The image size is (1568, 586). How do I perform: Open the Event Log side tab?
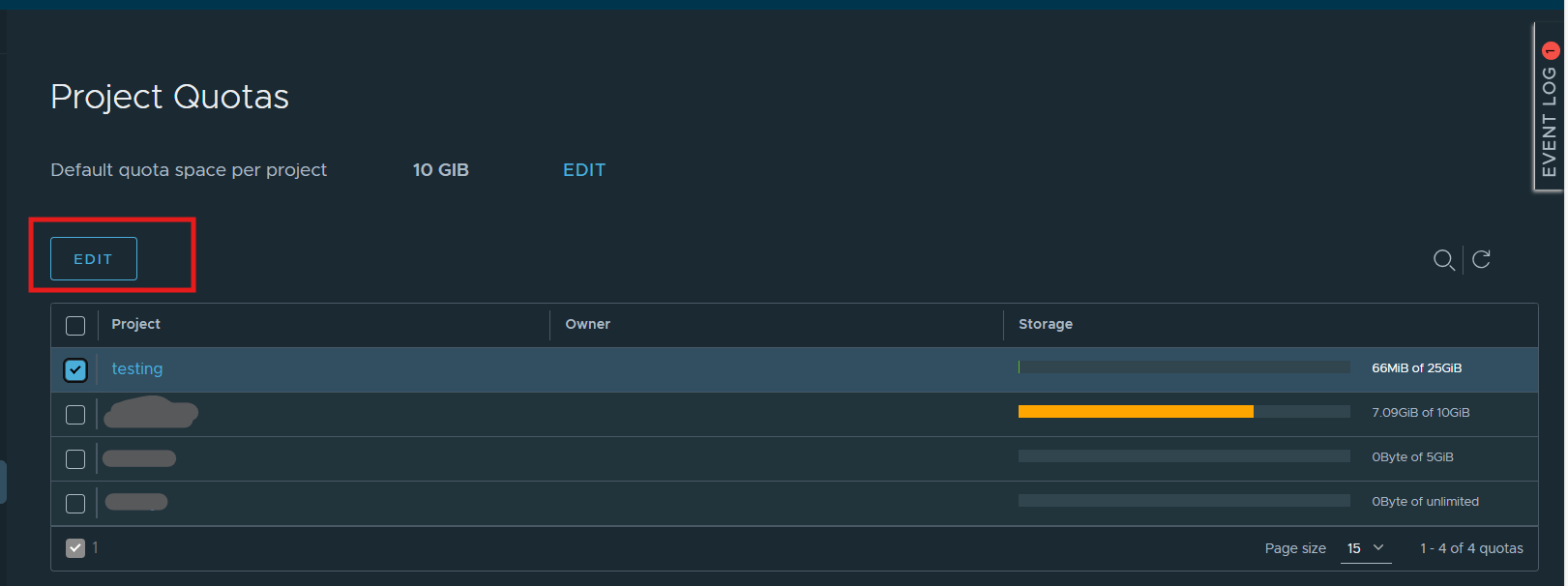point(1549,121)
